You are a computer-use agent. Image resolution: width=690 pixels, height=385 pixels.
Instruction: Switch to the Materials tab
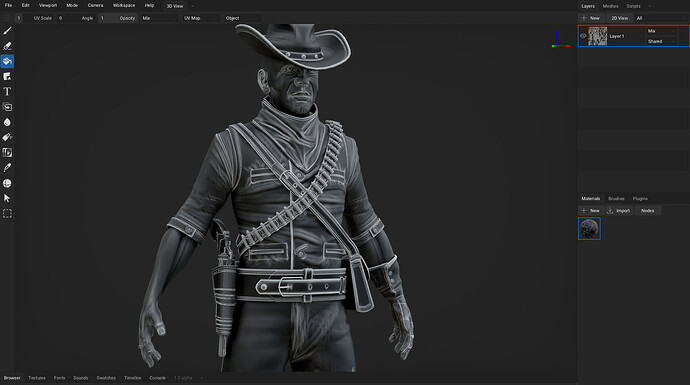(x=591, y=198)
